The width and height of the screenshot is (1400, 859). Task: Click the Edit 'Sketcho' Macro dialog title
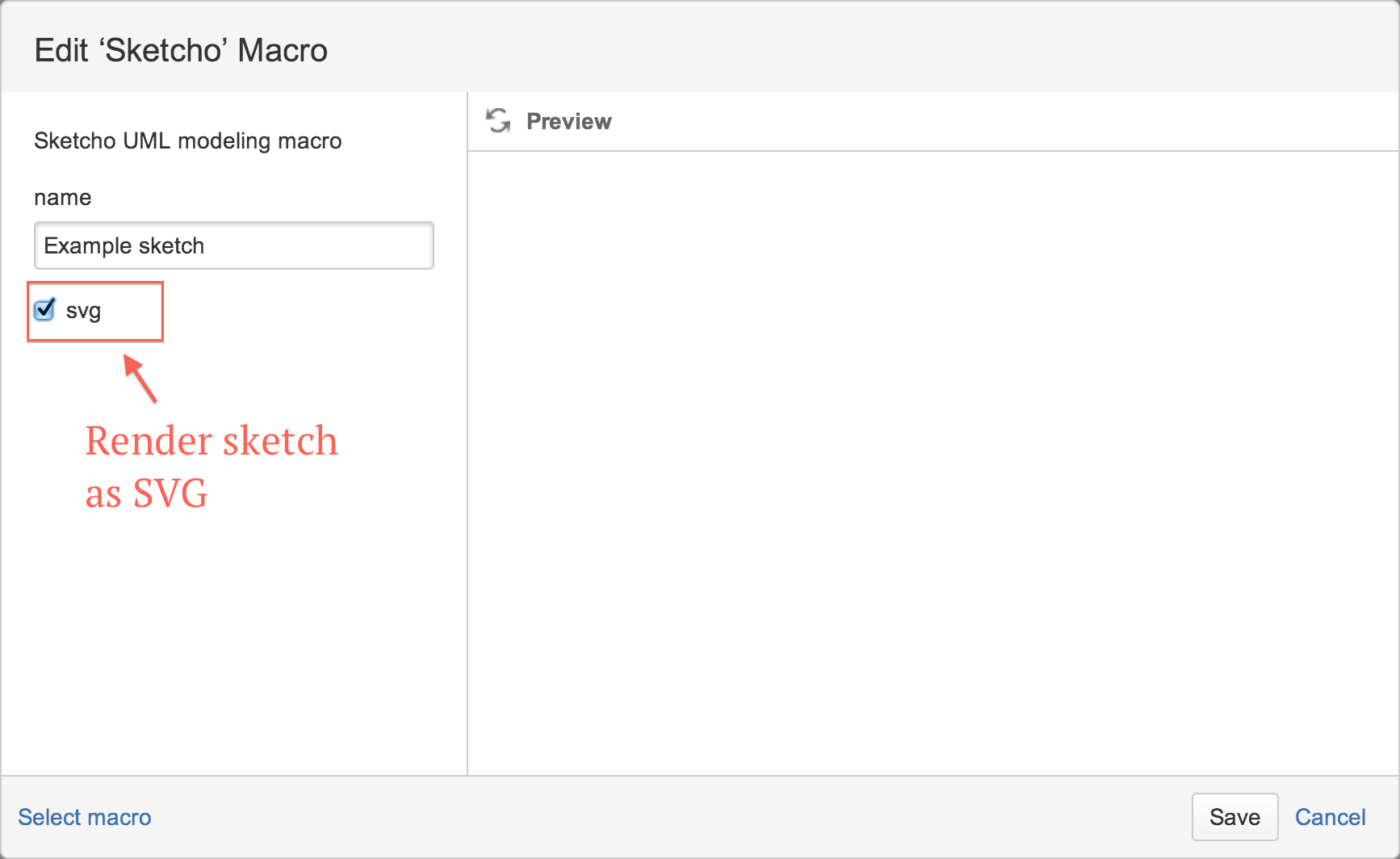point(181,50)
